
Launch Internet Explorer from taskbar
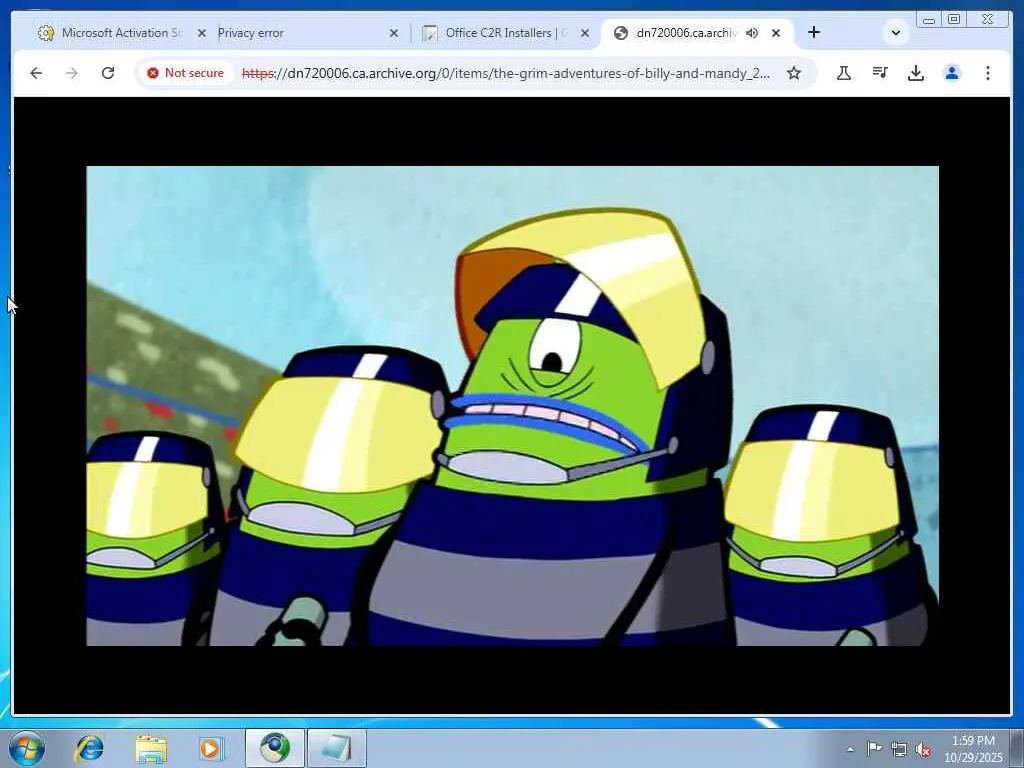[x=89, y=748]
